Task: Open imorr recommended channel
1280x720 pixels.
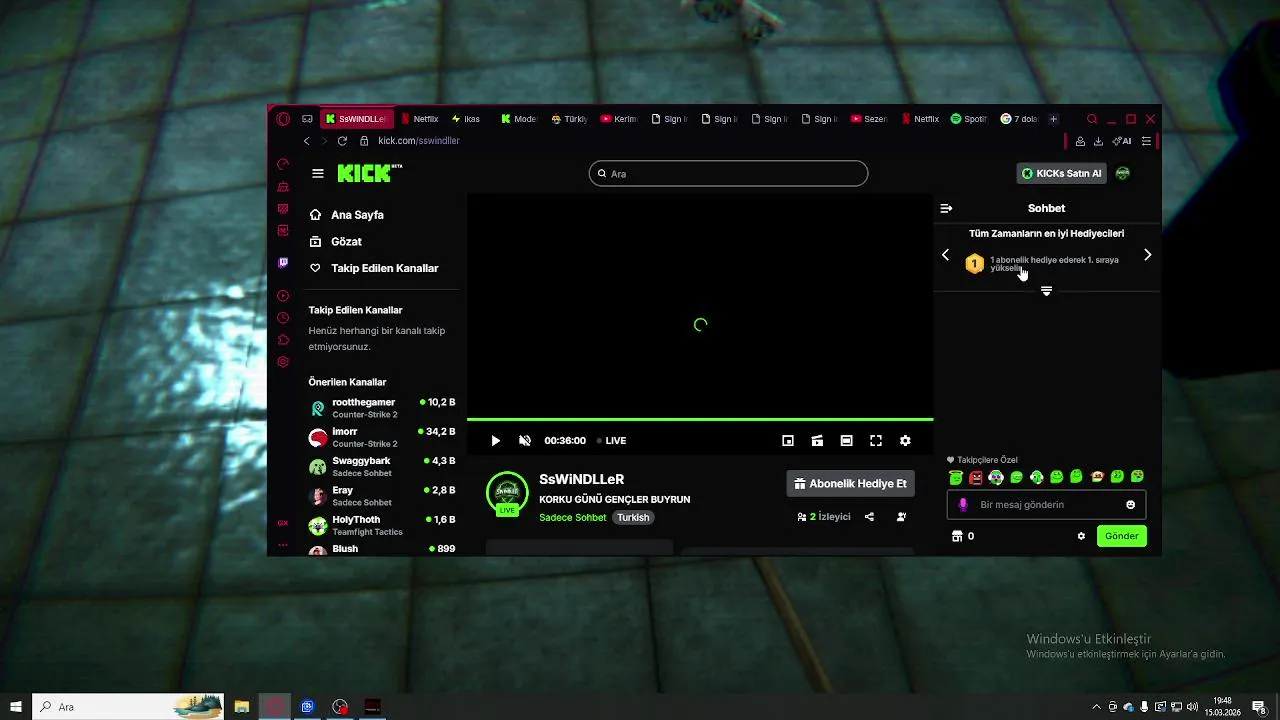Action: [x=382, y=437]
